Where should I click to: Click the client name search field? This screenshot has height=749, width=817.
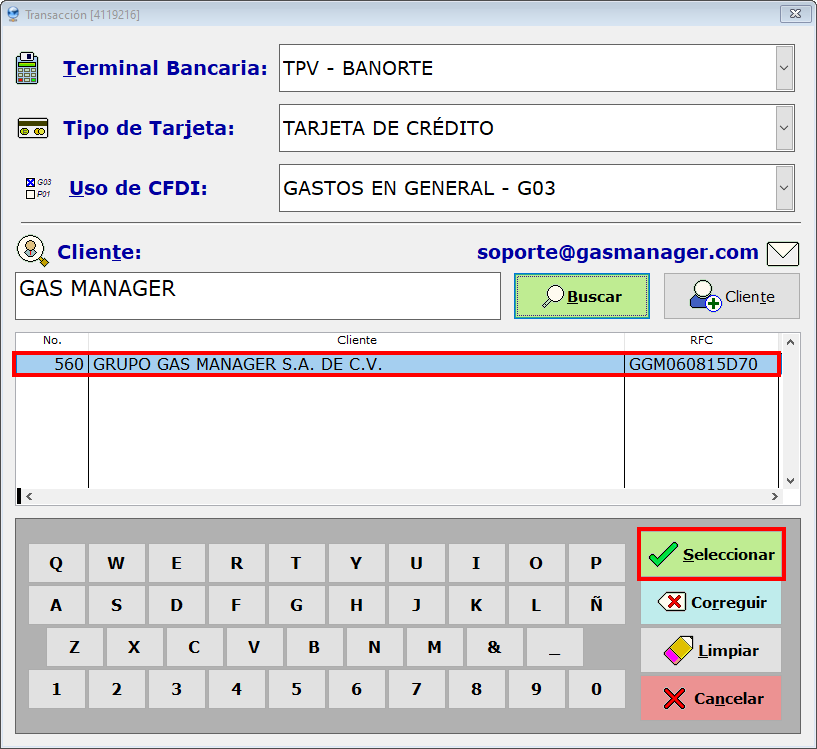[x=258, y=296]
